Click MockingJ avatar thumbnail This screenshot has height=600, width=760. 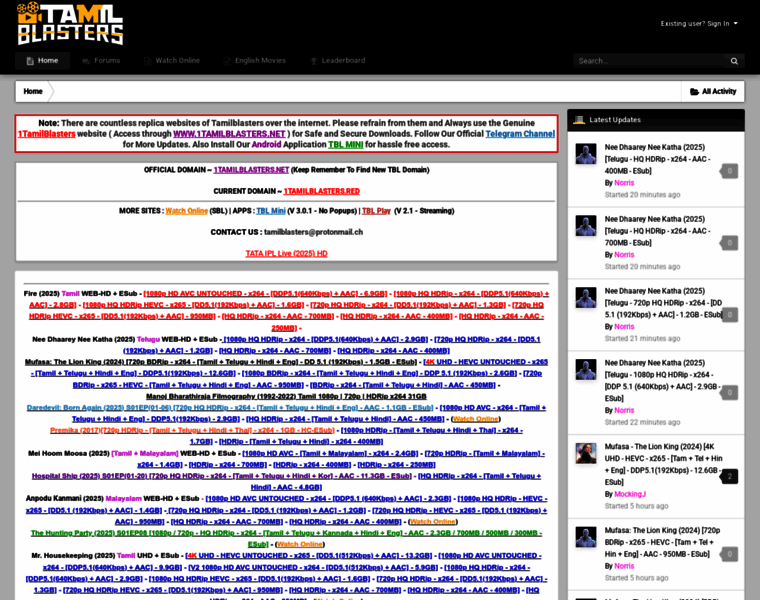586,454
